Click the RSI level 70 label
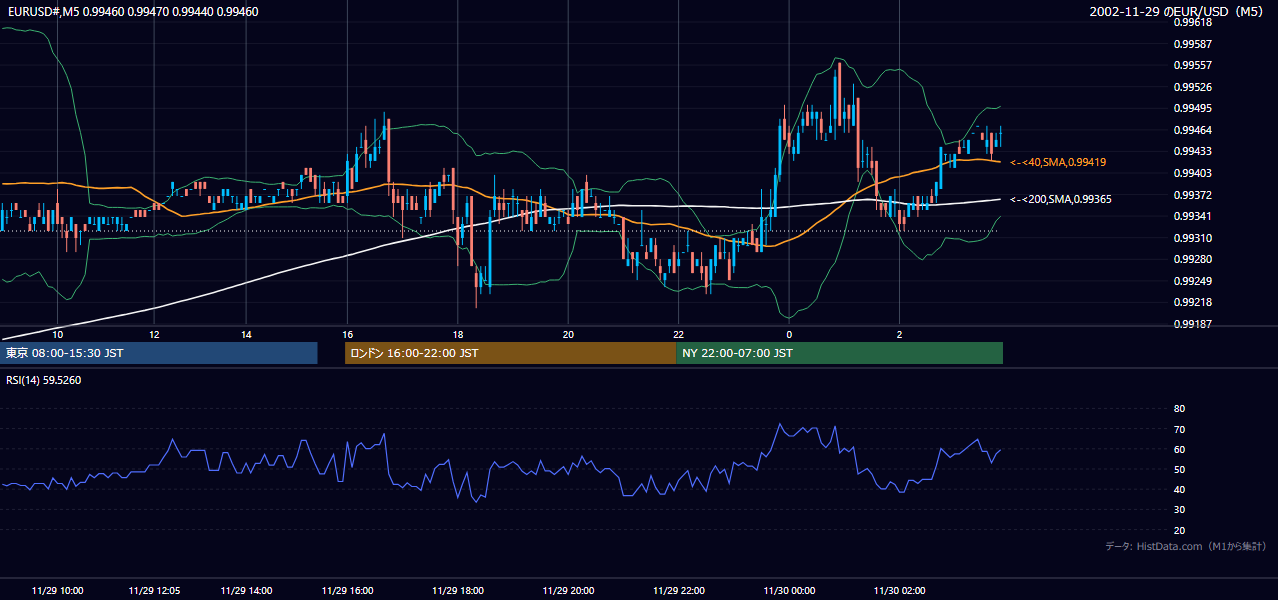 pyautogui.click(x=1179, y=429)
